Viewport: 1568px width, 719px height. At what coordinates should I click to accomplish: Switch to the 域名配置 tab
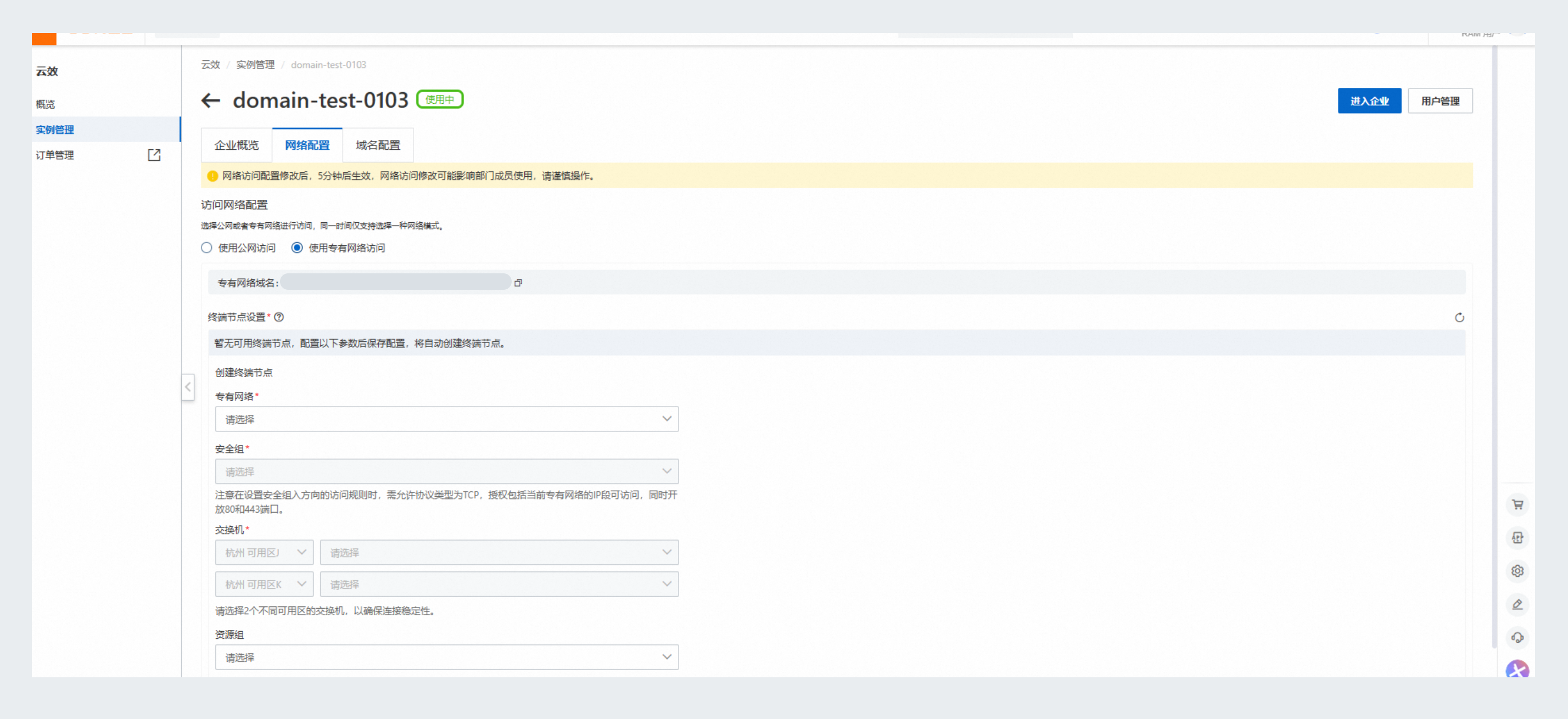pyautogui.click(x=378, y=145)
